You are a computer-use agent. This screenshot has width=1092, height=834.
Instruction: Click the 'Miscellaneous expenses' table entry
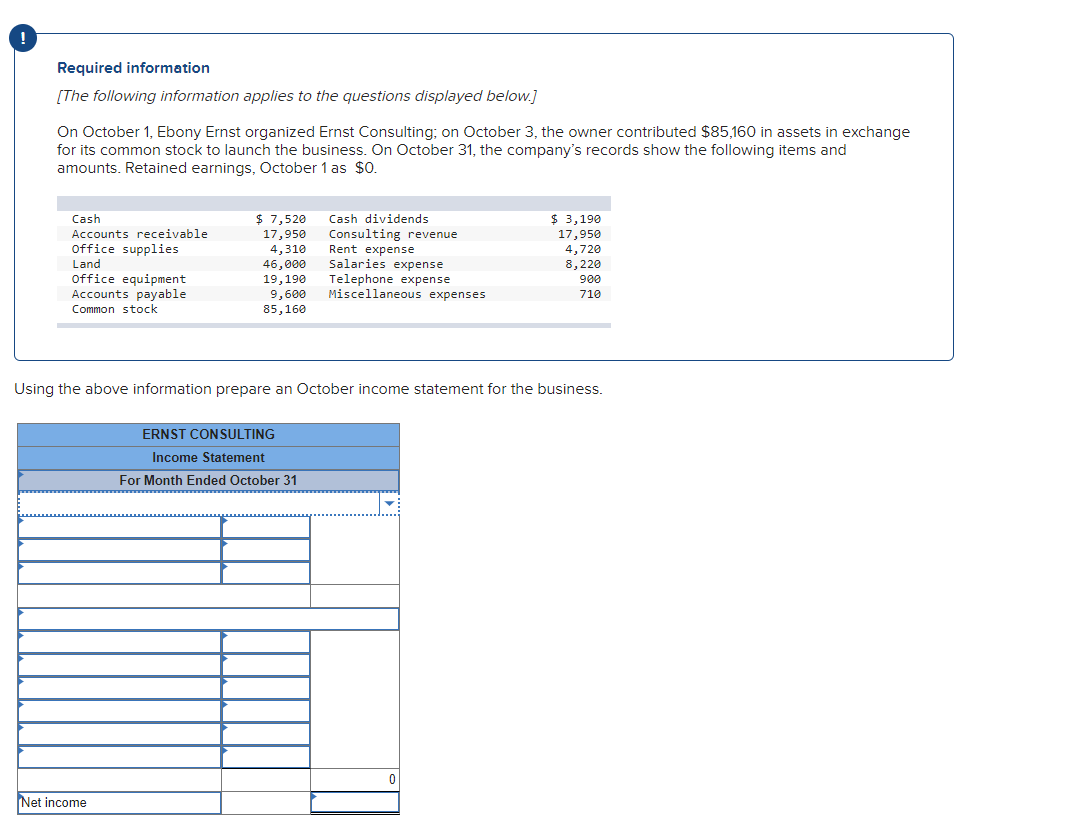click(x=407, y=294)
